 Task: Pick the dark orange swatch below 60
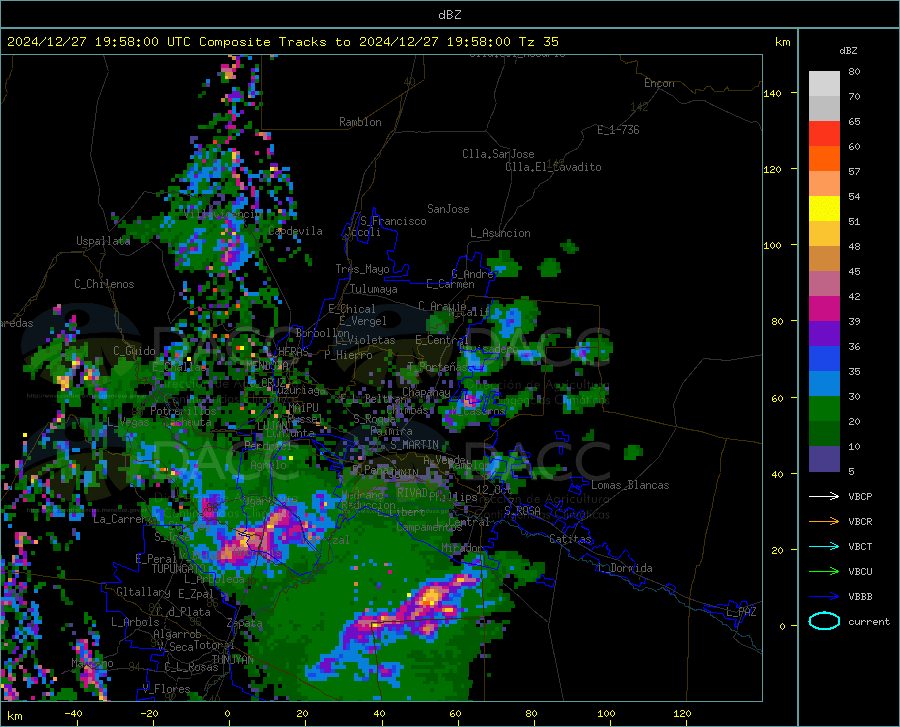824,159
